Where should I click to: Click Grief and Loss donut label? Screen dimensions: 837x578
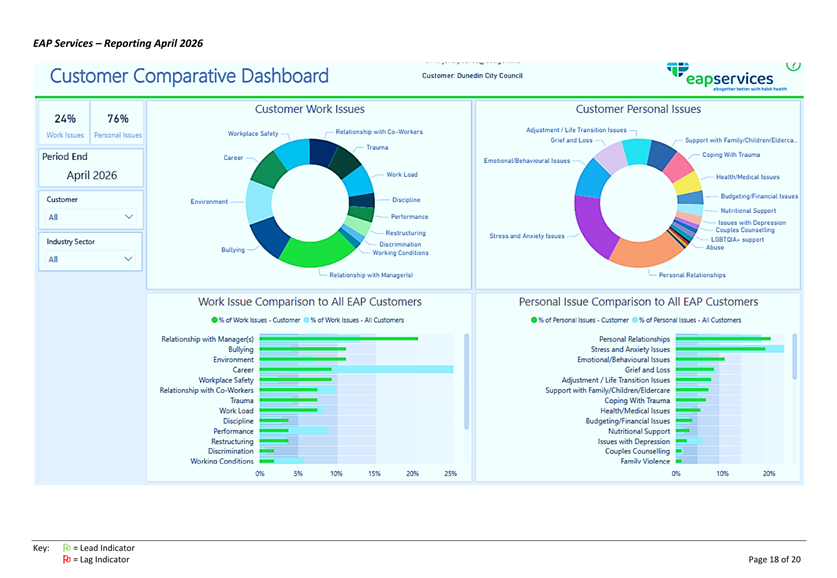point(571,140)
